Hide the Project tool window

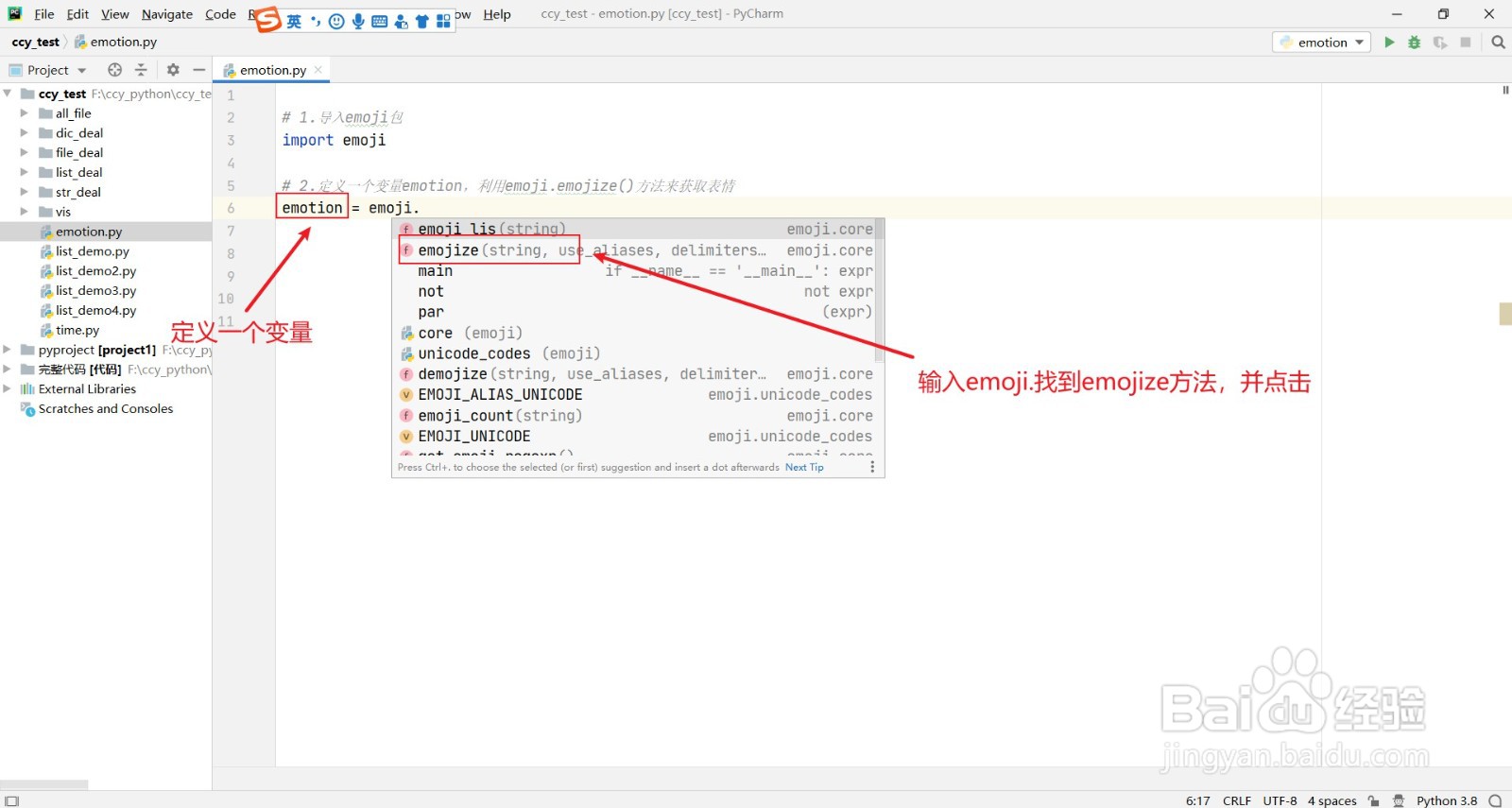point(198,70)
